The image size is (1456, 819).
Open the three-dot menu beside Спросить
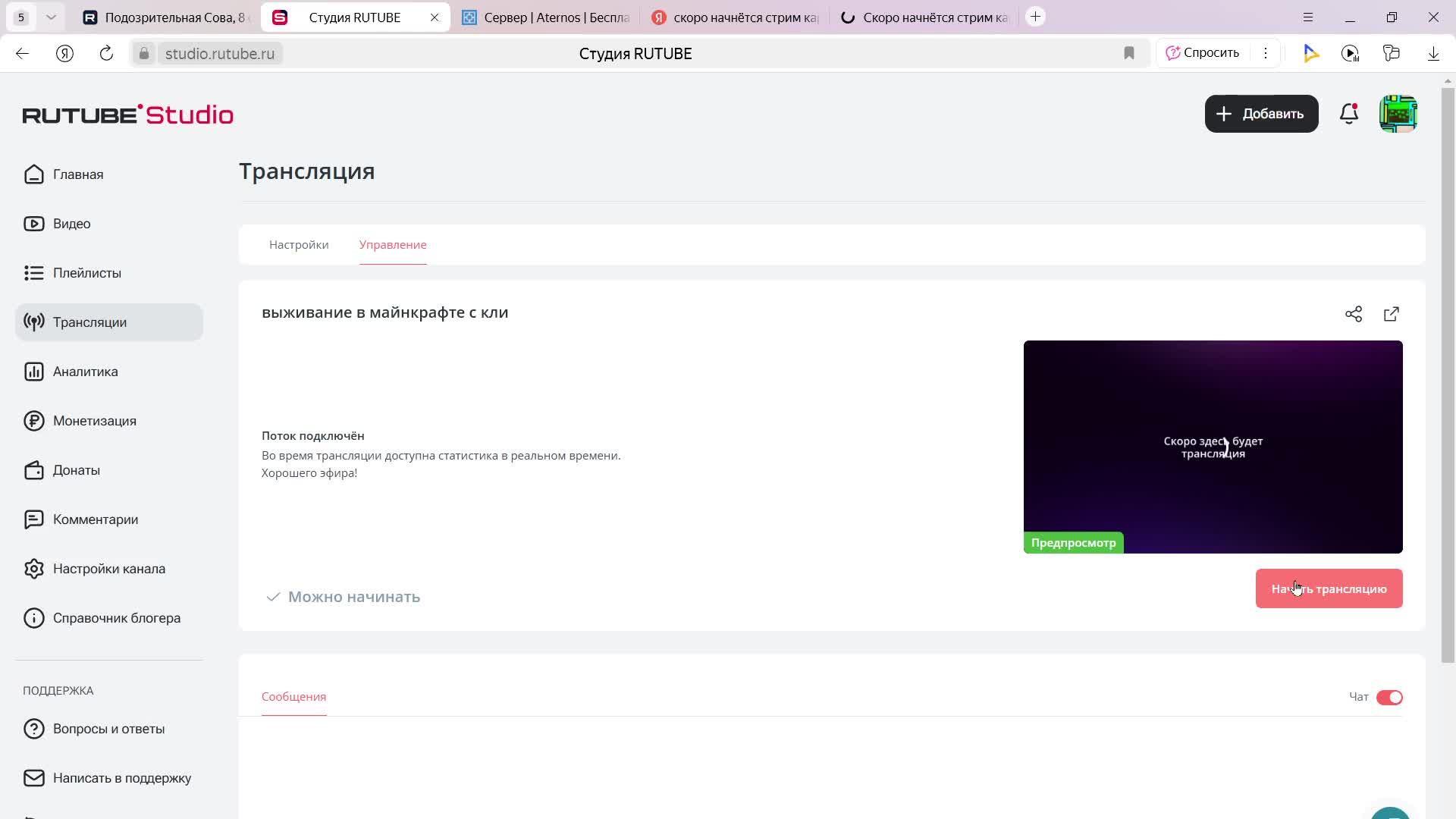(1266, 53)
